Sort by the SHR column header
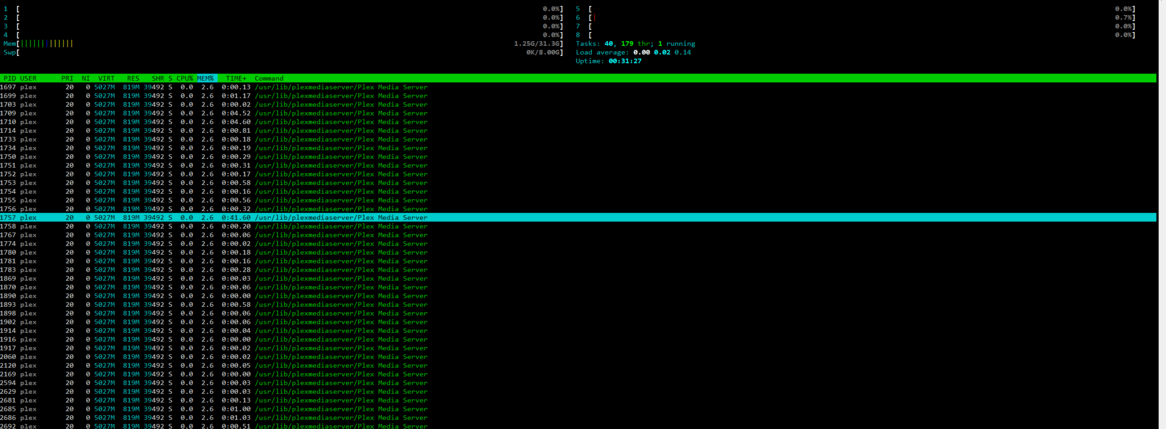Viewport: 1166px width, 429px height. pyautogui.click(x=157, y=78)
